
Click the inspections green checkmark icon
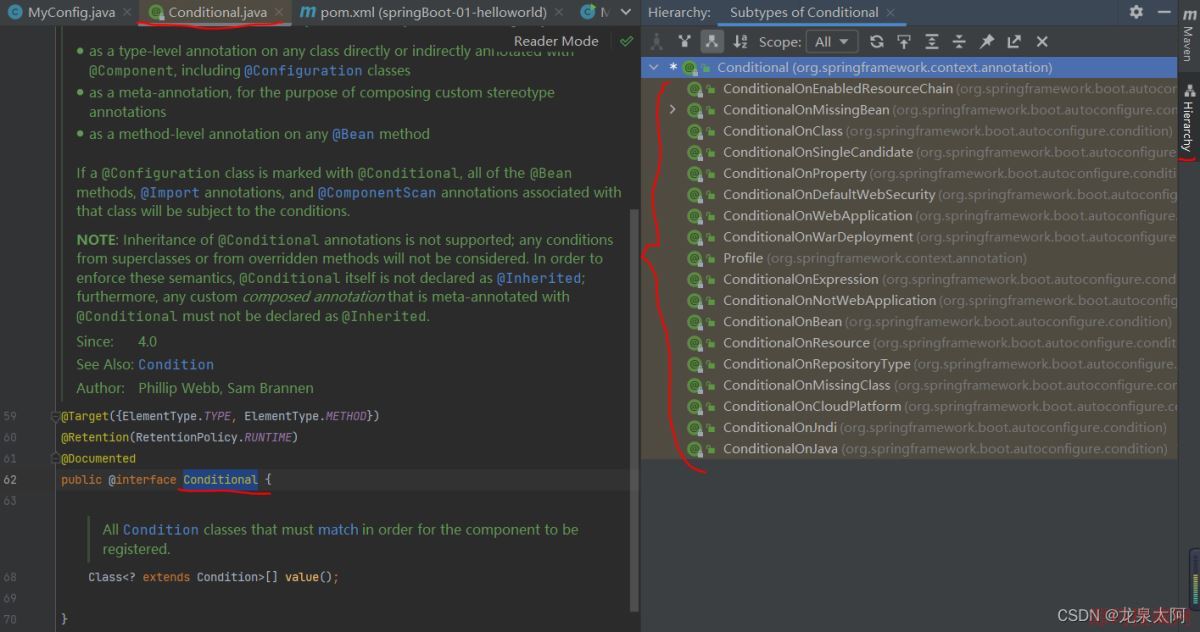pos(626,41)
